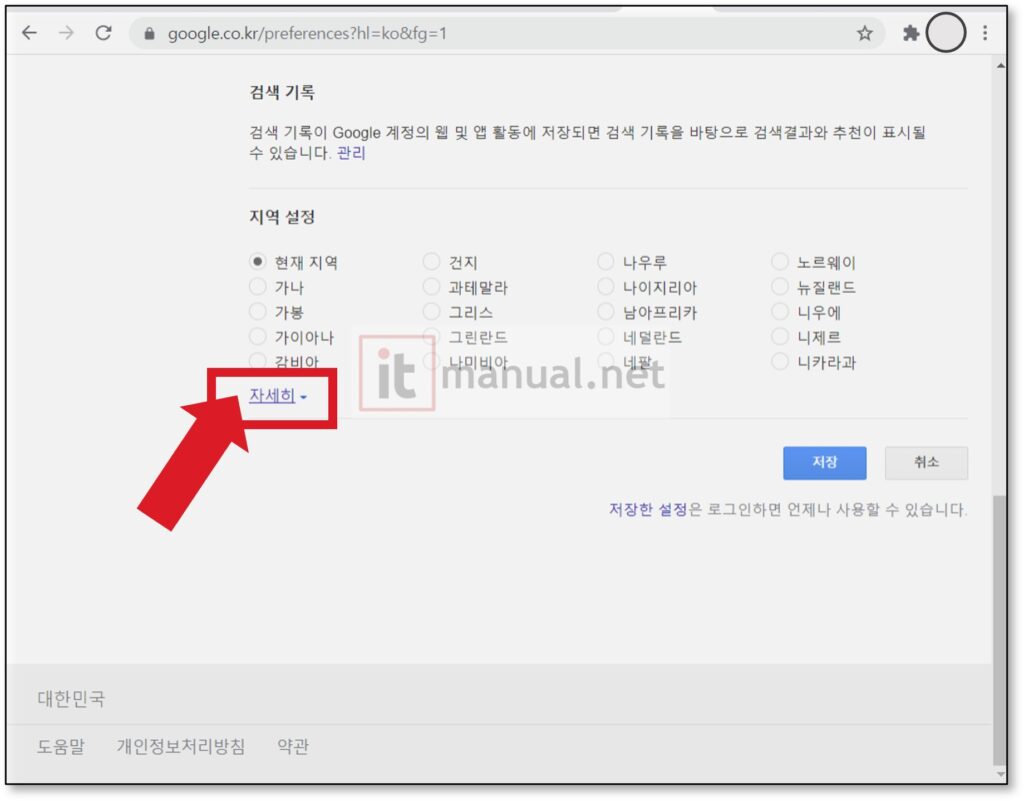Click the 저장 save button

(x=824, y=463)
